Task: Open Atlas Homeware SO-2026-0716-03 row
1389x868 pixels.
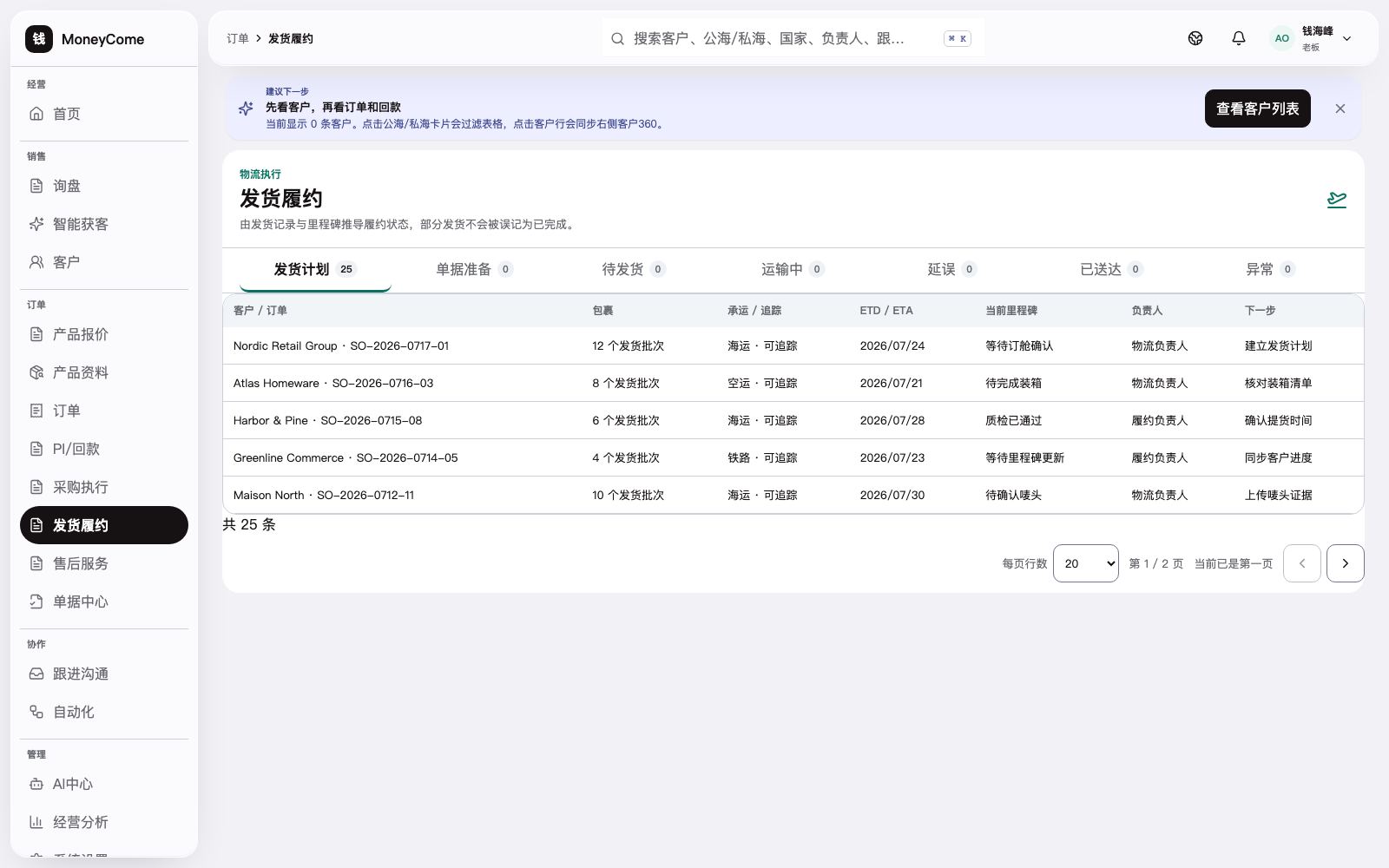Action: pos(793,383)
